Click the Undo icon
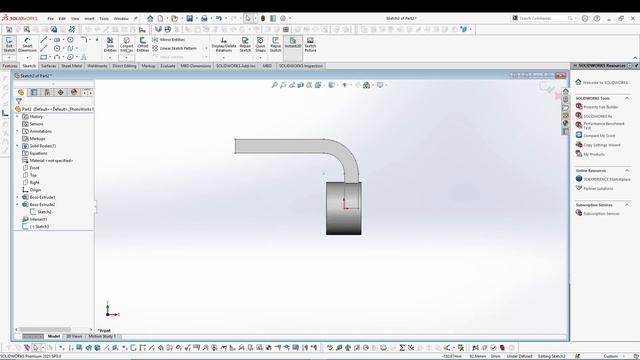Image resolution: width=640 pixels, height=360 pixels. [219, 18]
